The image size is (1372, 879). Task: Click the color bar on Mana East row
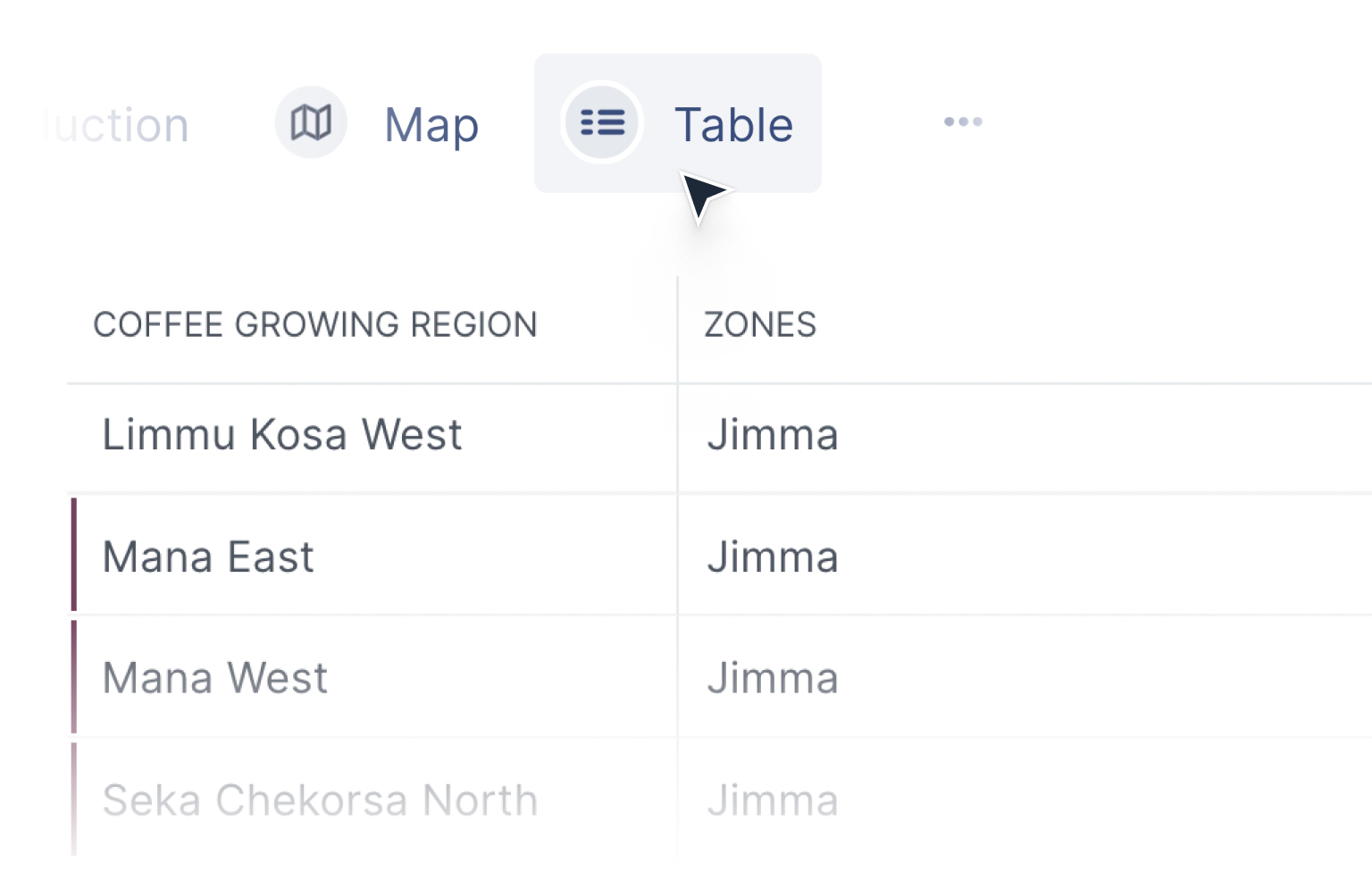point(74,555)
